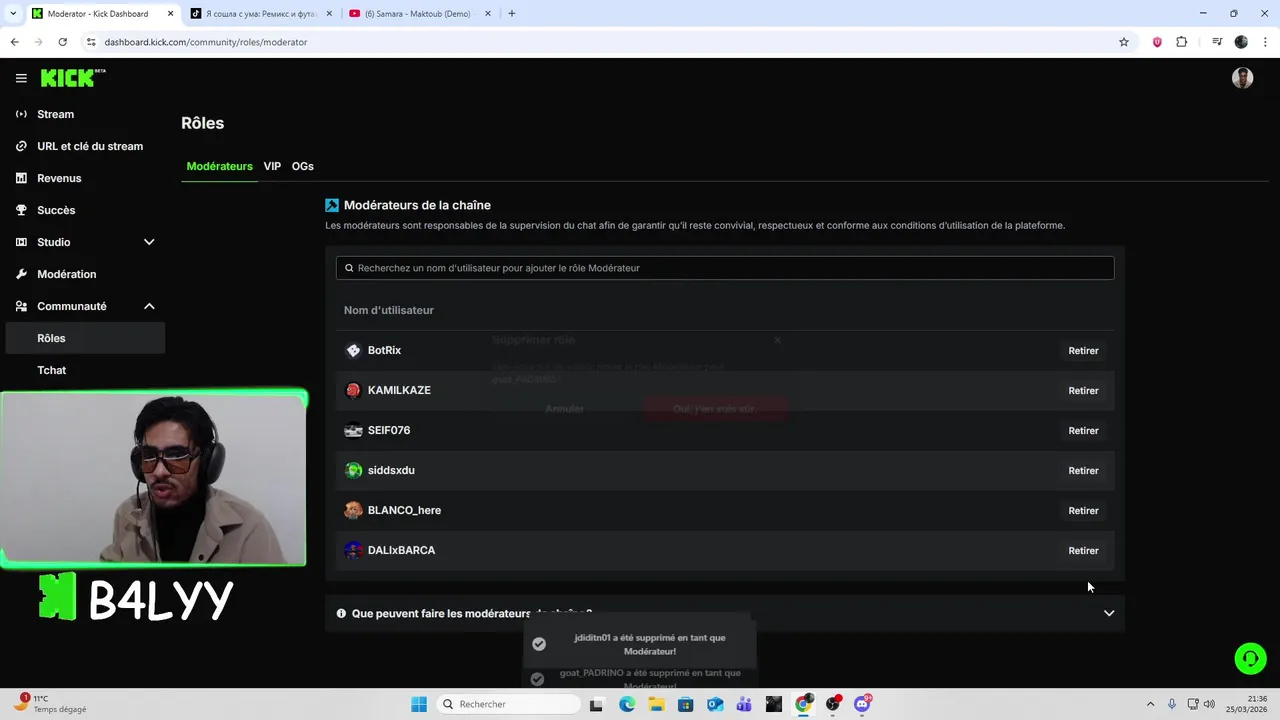Remove KAMILKAZE from moderators
The image size is (1280, 720).
click(1083, 391)
